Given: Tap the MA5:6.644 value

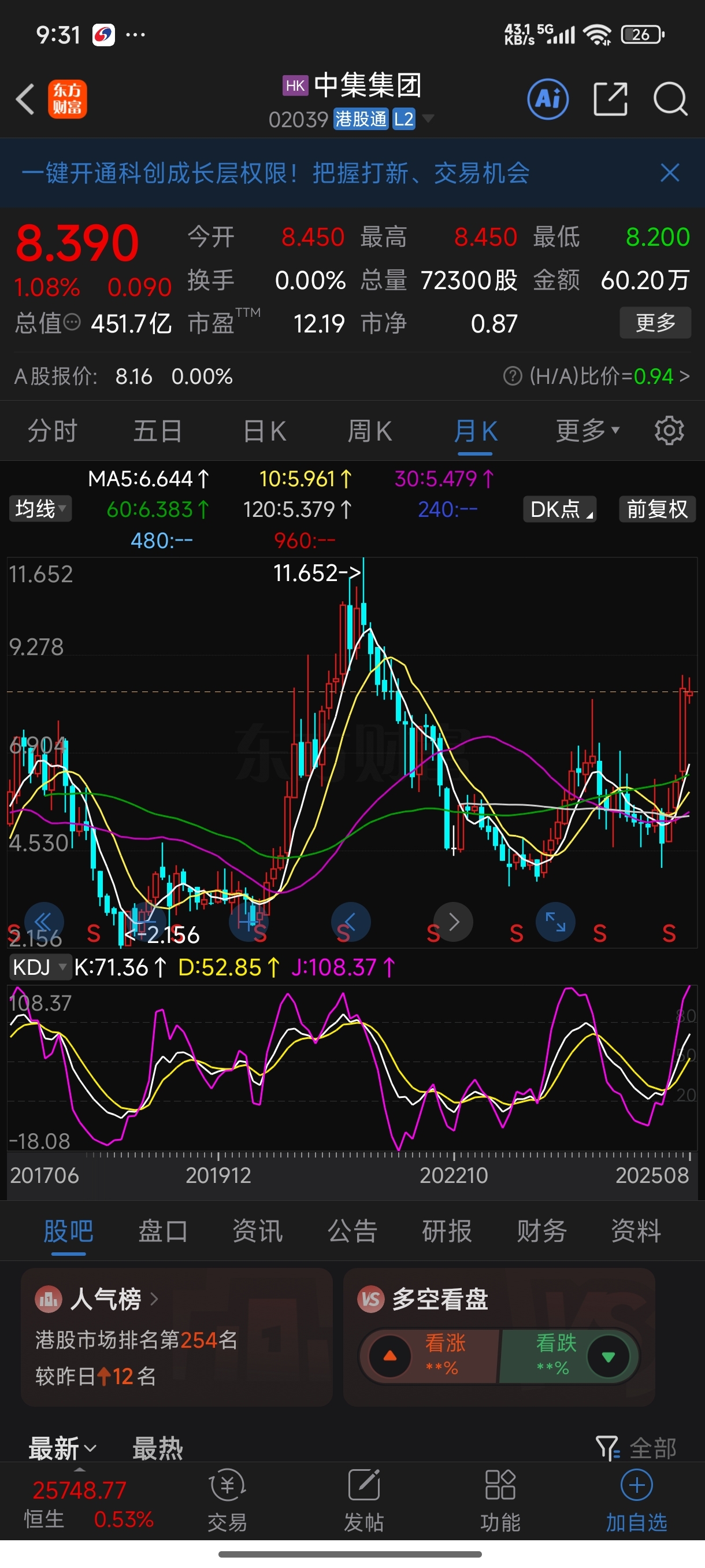Looking at the screenshot, I should pyautogui.click(x=149, y=479).
